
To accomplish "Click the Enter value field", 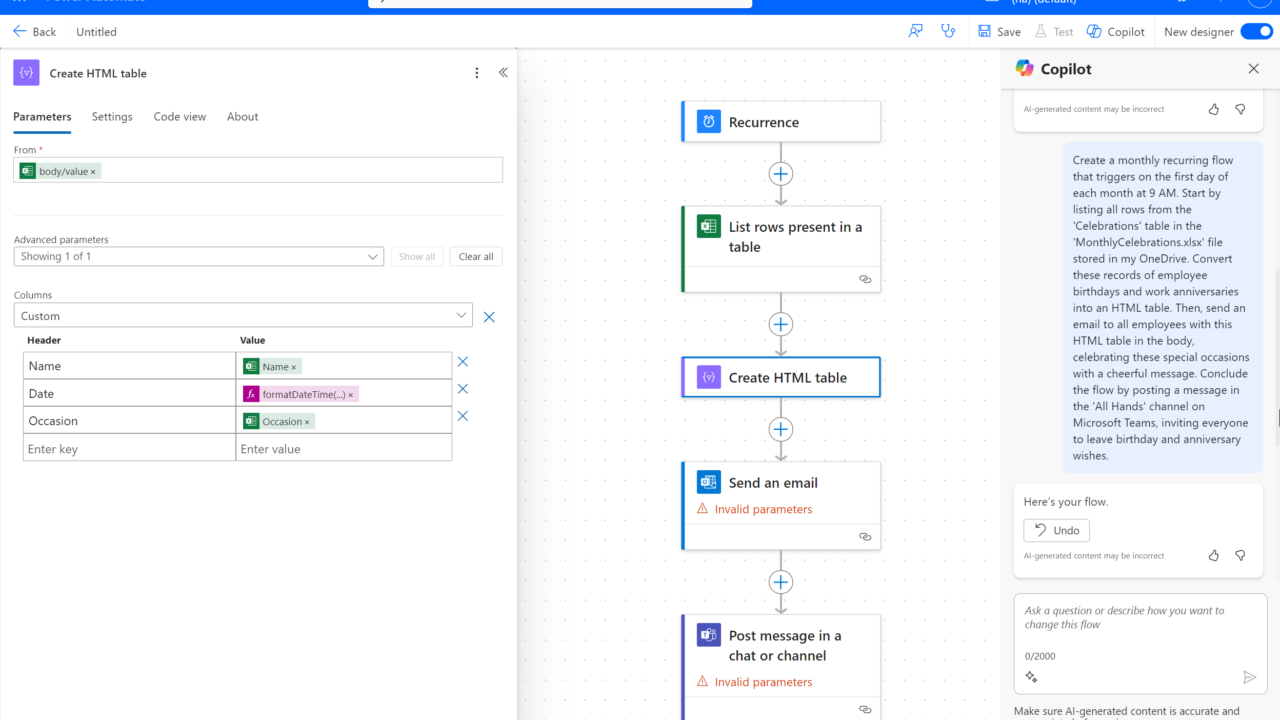I will 344,449.
